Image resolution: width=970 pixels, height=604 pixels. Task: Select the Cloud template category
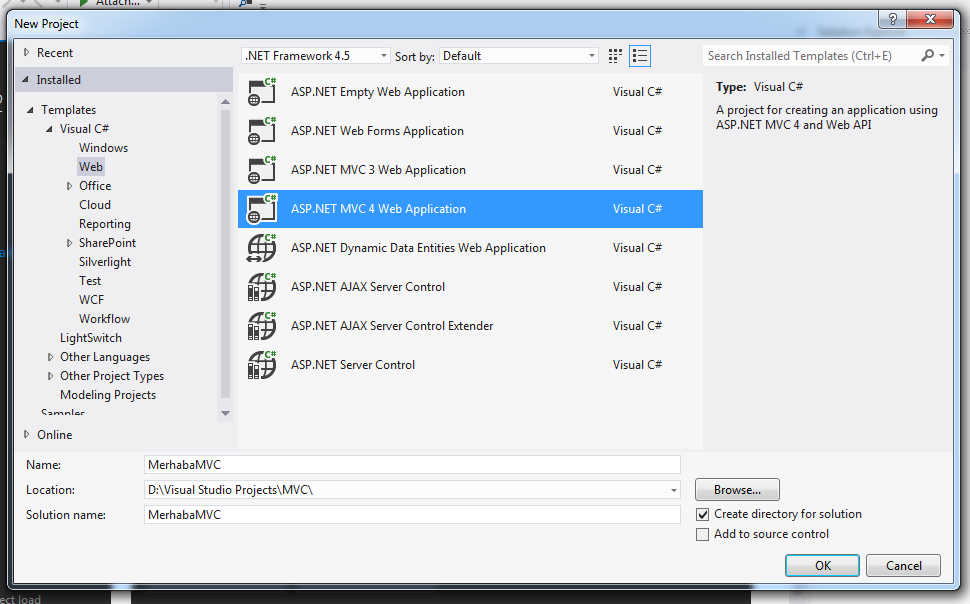point(95,205)
